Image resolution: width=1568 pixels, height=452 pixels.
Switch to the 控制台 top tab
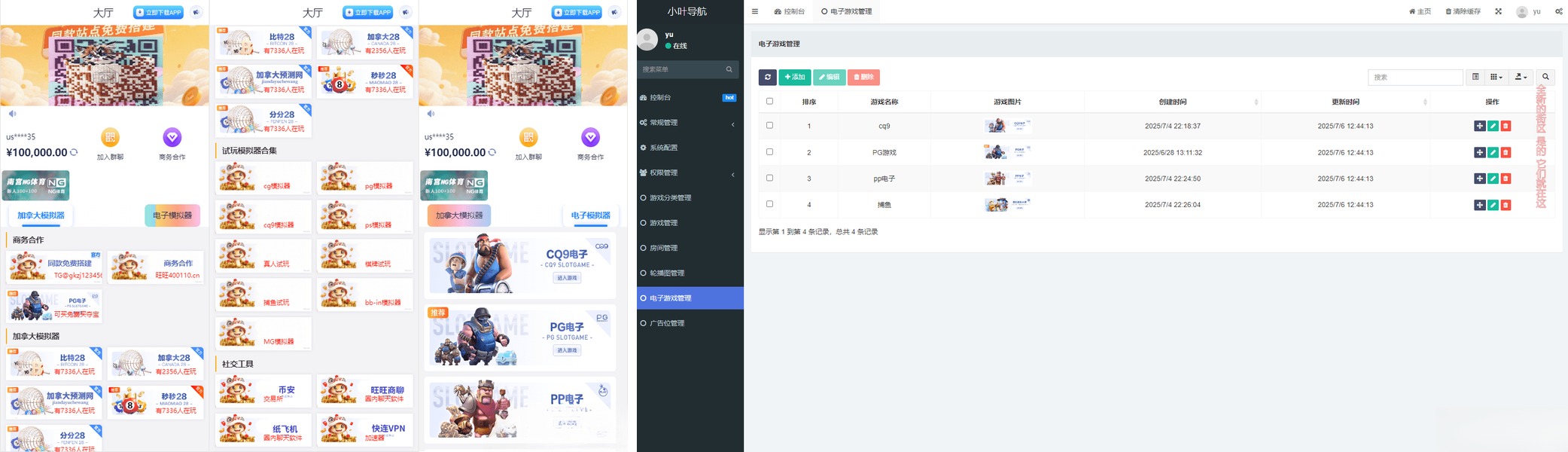coord(789,11)
